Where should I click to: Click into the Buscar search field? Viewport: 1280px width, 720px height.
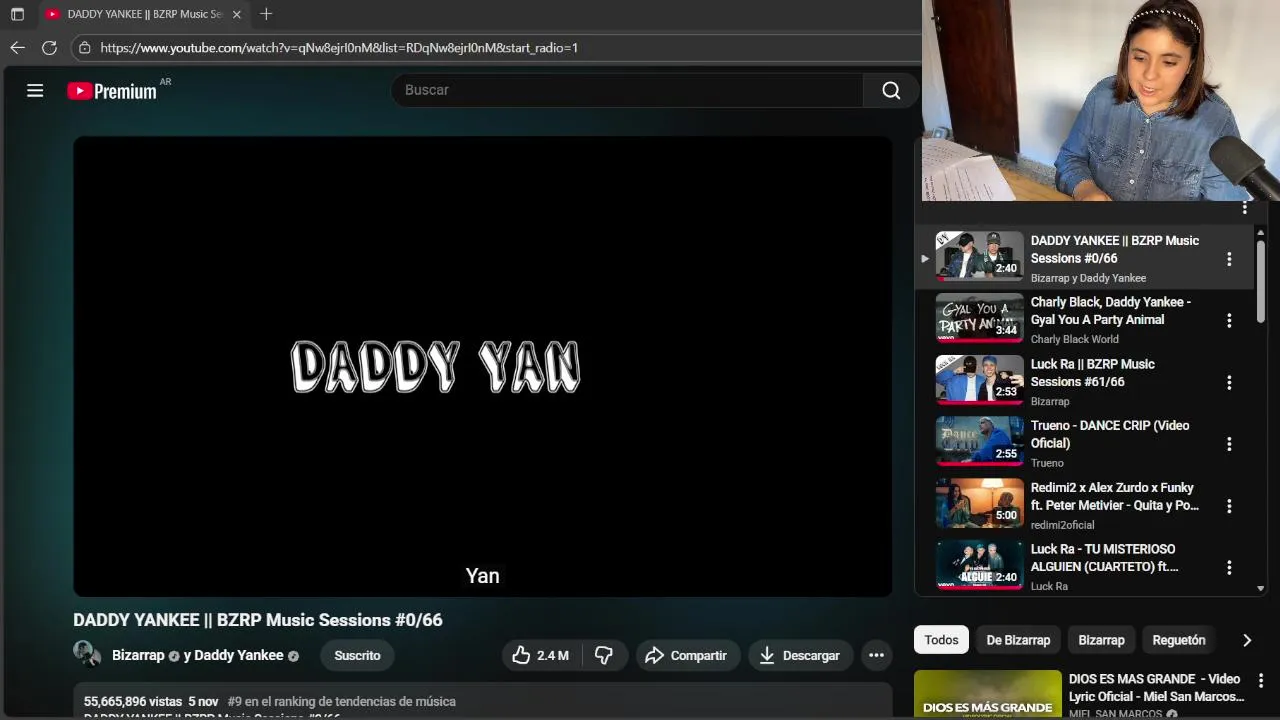pos(627,90)
